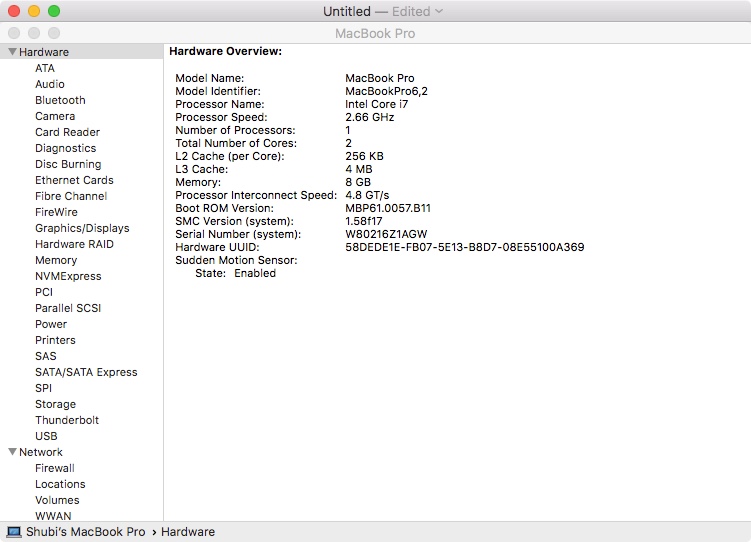Click the State Enabled value

click(x=255, y=273)
